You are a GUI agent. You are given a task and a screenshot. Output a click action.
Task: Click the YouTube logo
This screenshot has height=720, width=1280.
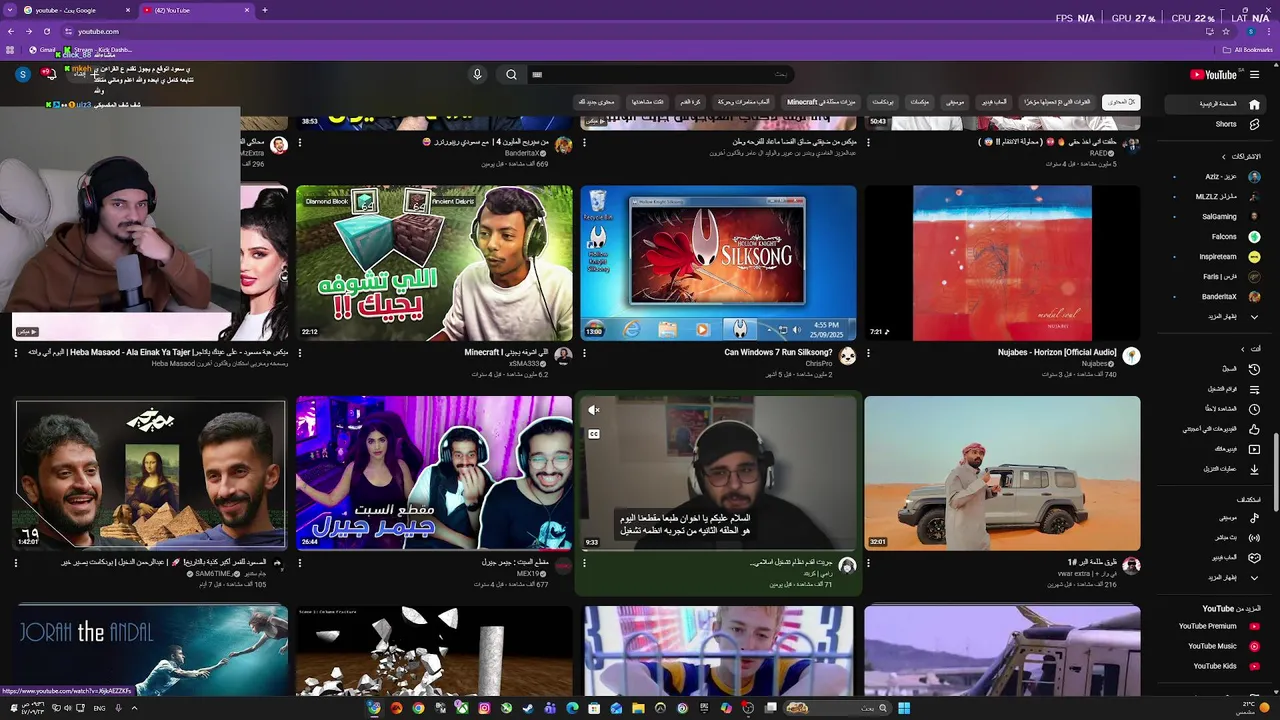click(x=1213, y=75)
